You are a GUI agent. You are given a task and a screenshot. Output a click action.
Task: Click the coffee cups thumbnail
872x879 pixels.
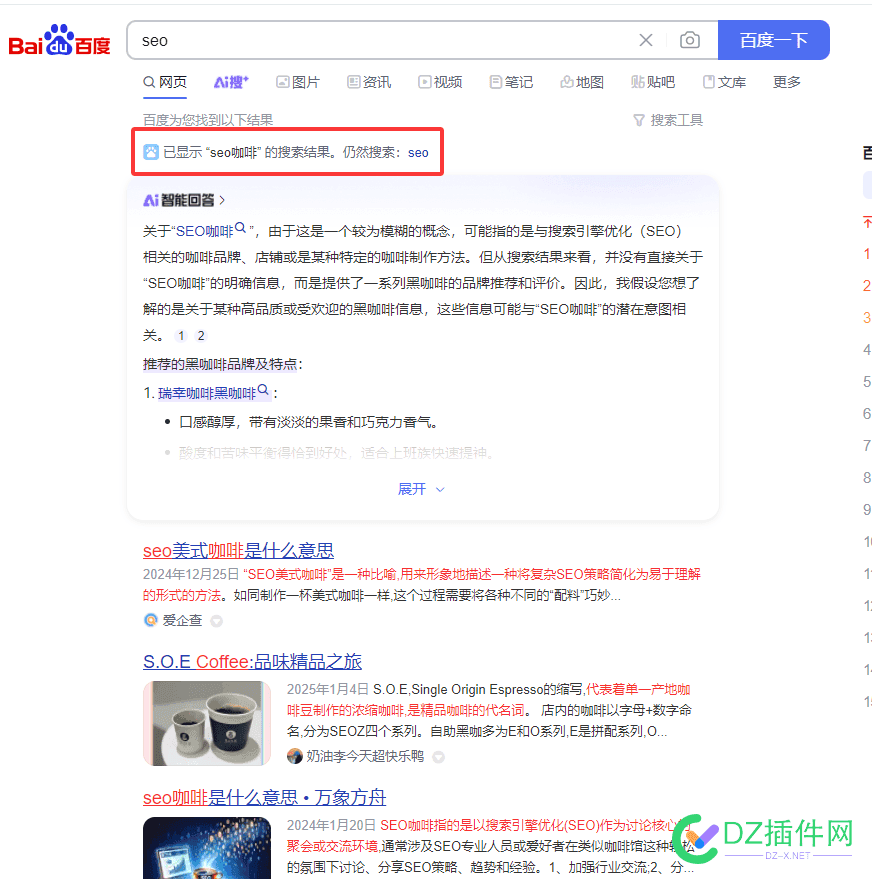[207, 723]
